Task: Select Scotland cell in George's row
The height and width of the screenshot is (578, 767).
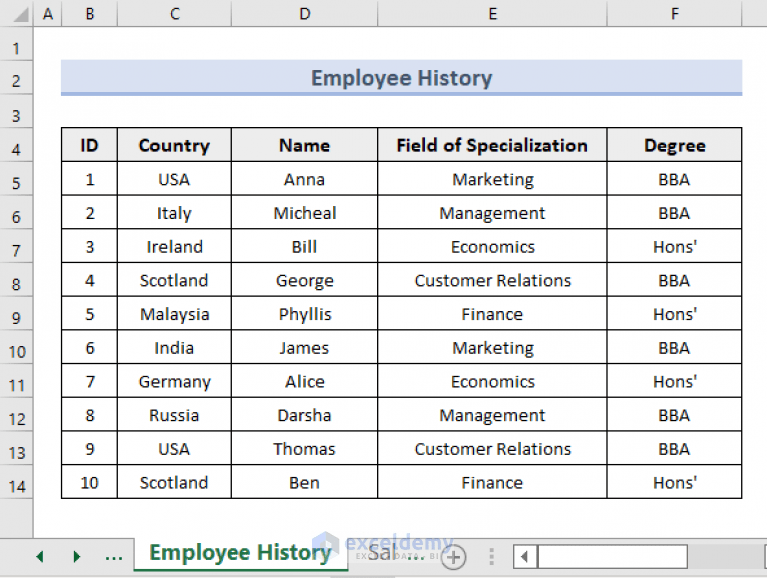Action: point(174,280)
